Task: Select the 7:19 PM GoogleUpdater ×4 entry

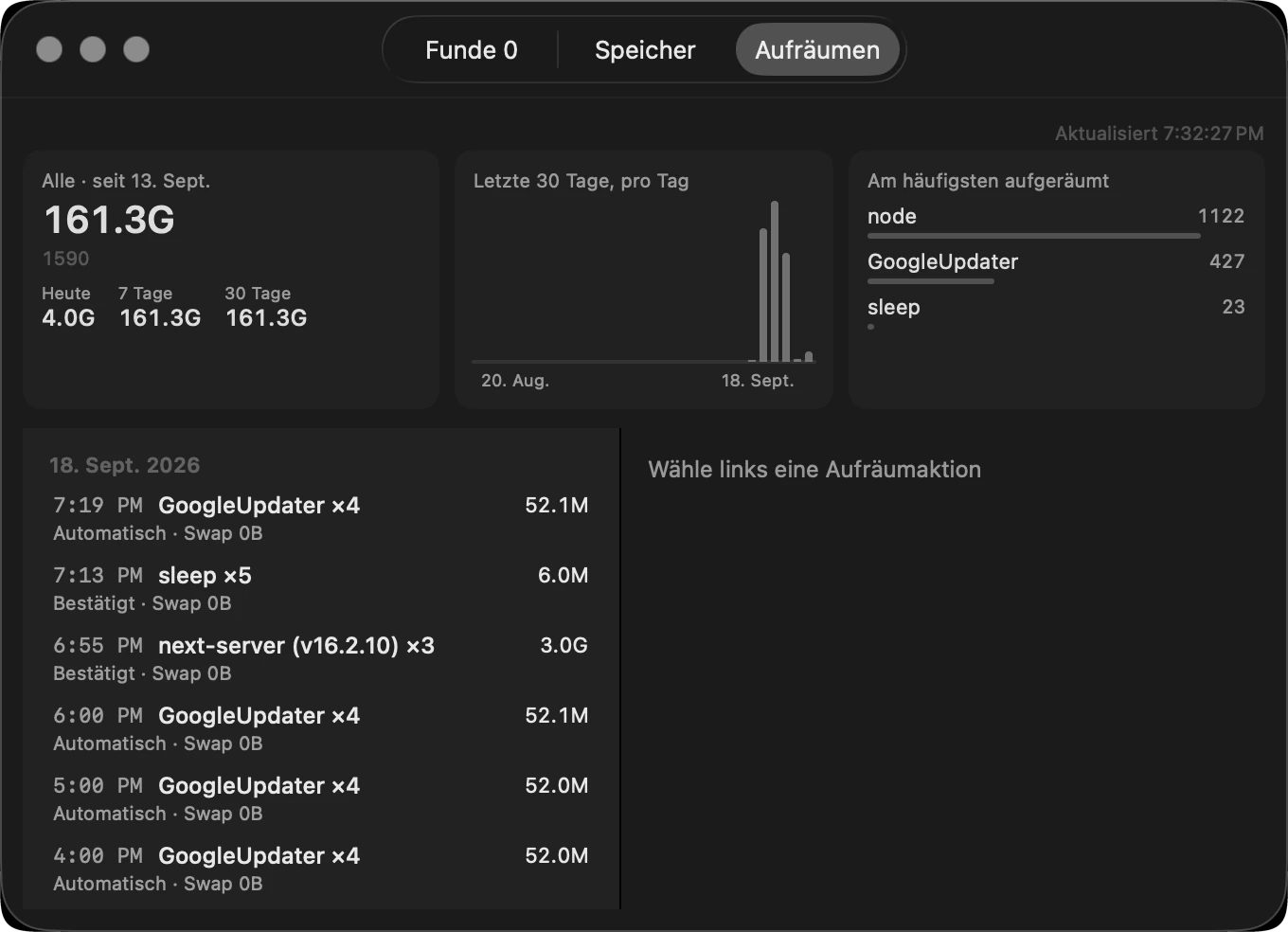Action: pos(320,518)
